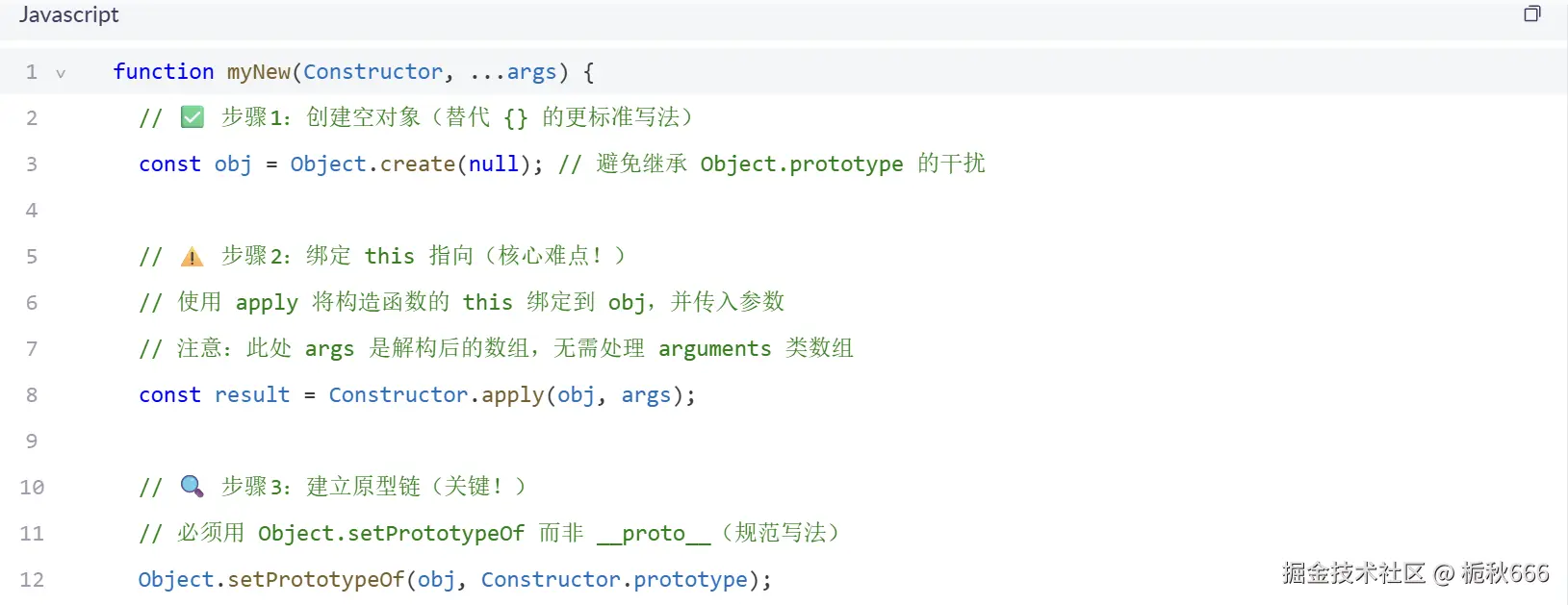This screenshot has height=605, width=1568.
Task: Click Object.create on line 3
Action: (x=373, y=164)
